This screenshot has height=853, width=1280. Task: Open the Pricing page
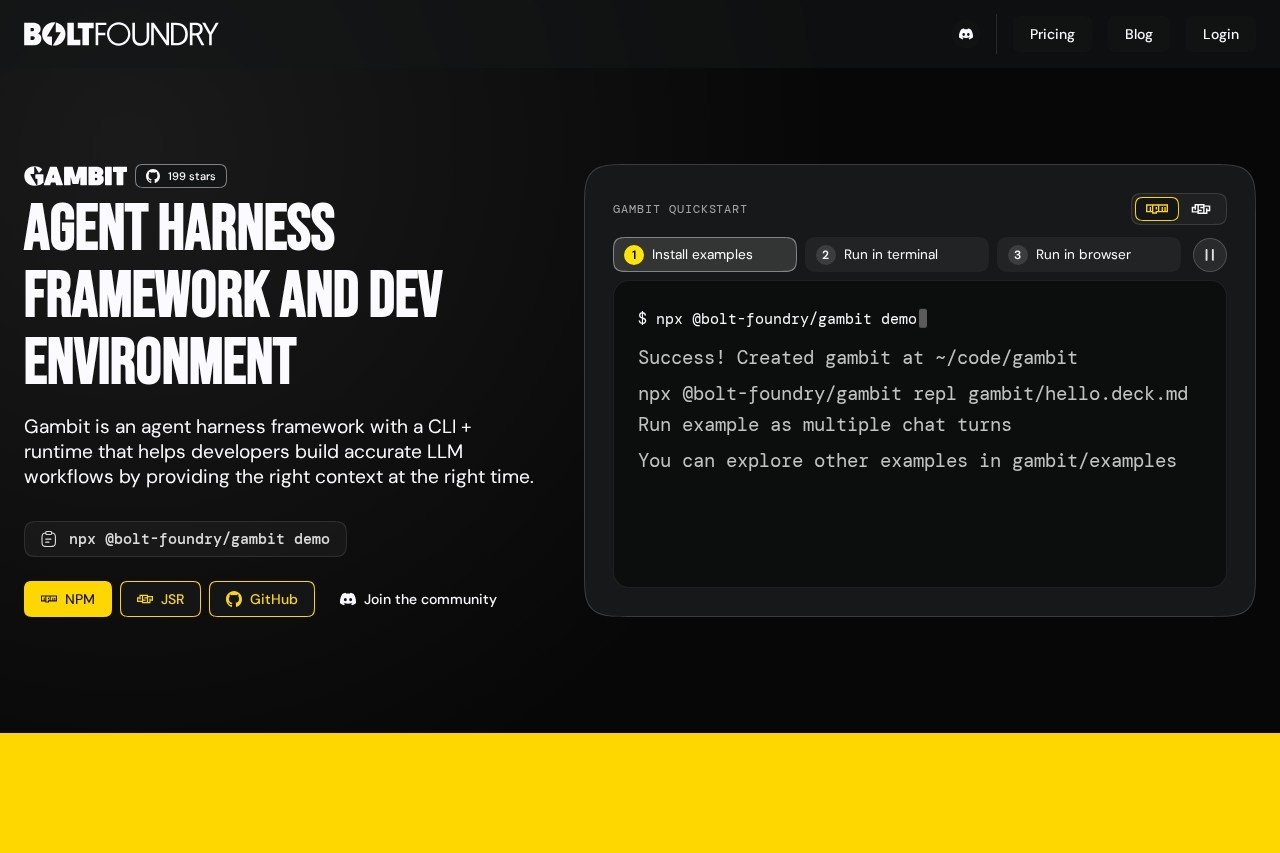pyautogui.click(x=1052, y=34)
